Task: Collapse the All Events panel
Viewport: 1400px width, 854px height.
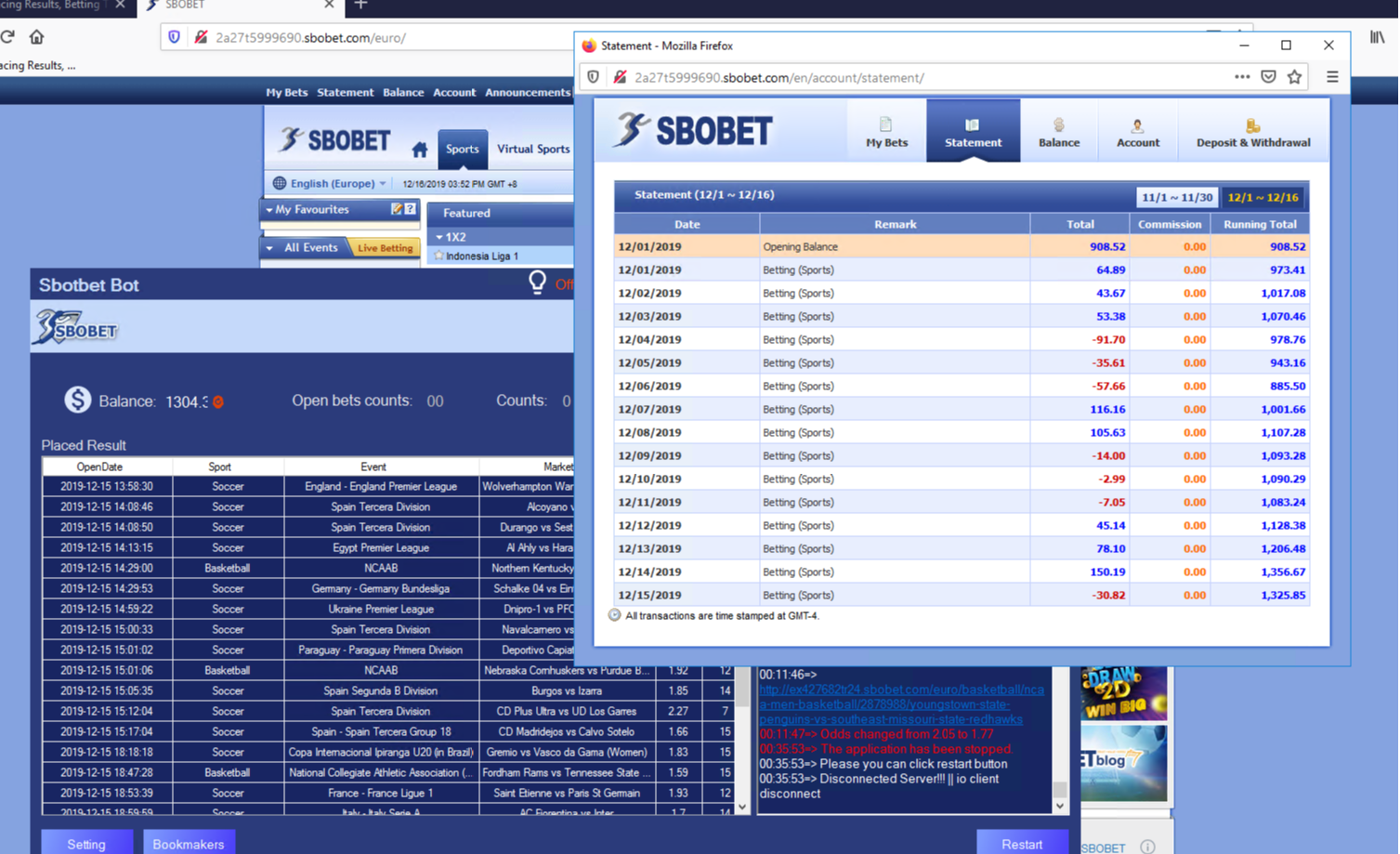Action: pyautogui.click(x=269, y=248)
